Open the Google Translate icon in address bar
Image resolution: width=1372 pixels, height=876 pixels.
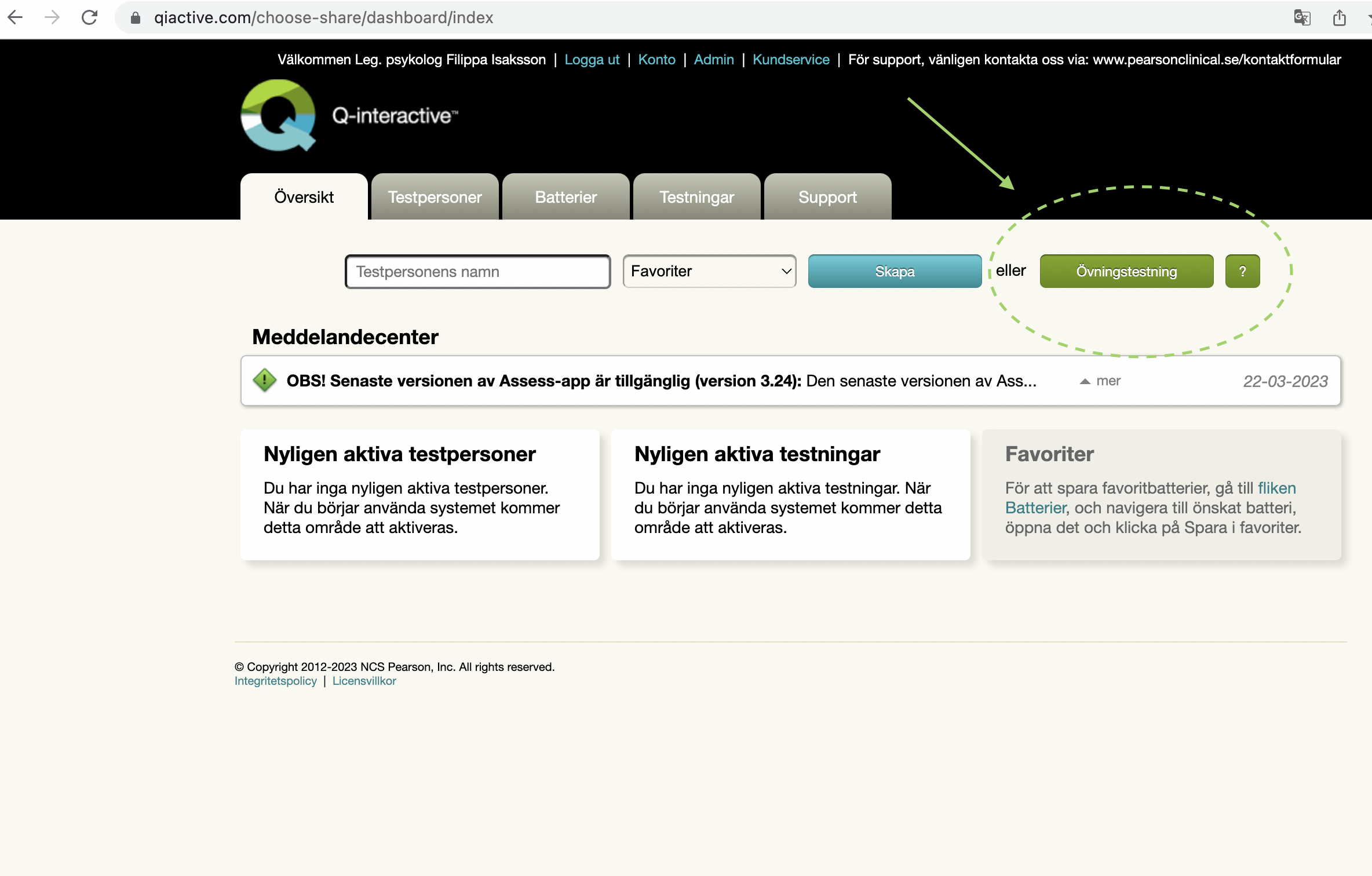click(1302, 17)
